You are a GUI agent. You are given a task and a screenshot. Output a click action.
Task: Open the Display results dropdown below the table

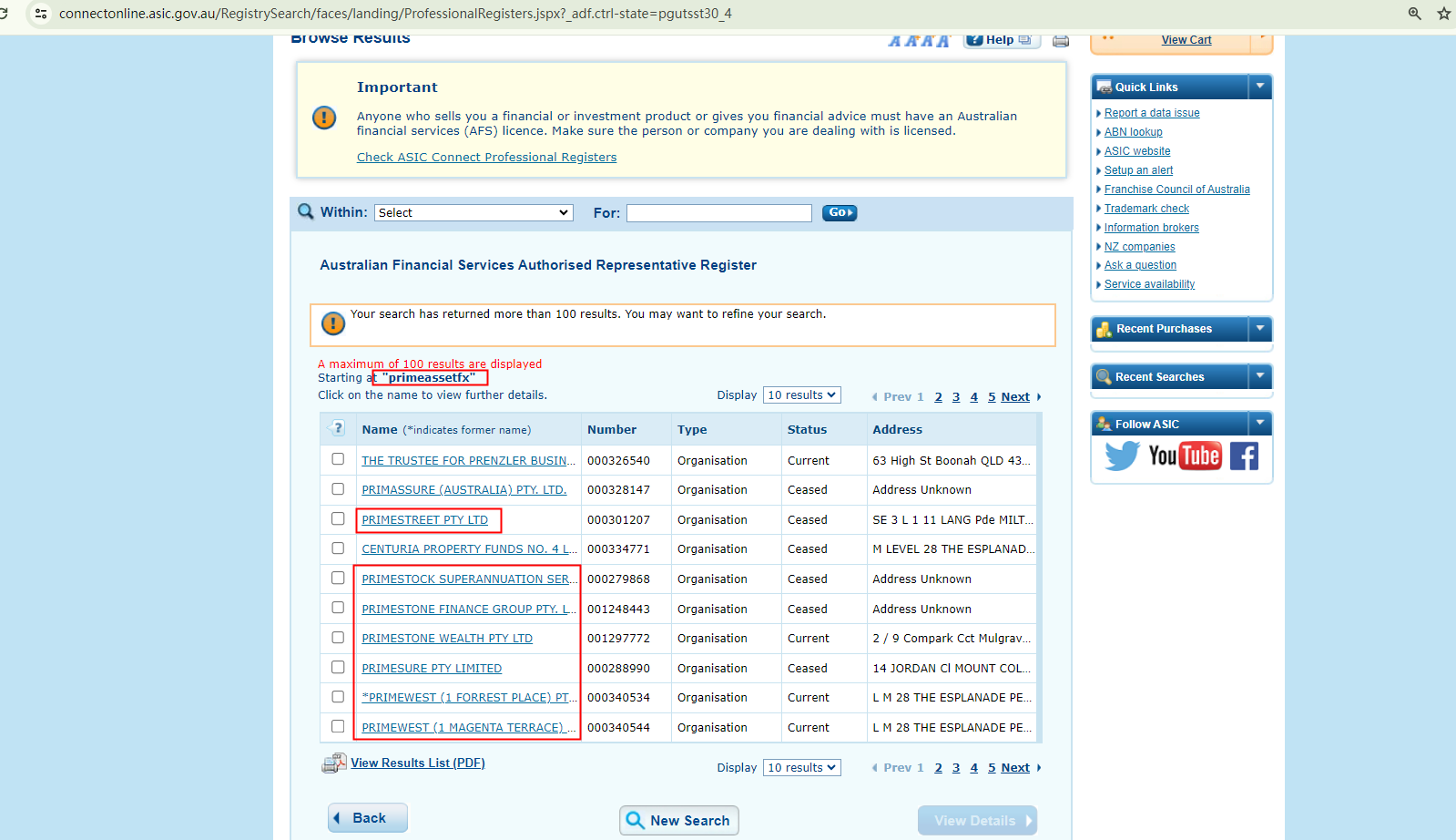pos(802,768)
